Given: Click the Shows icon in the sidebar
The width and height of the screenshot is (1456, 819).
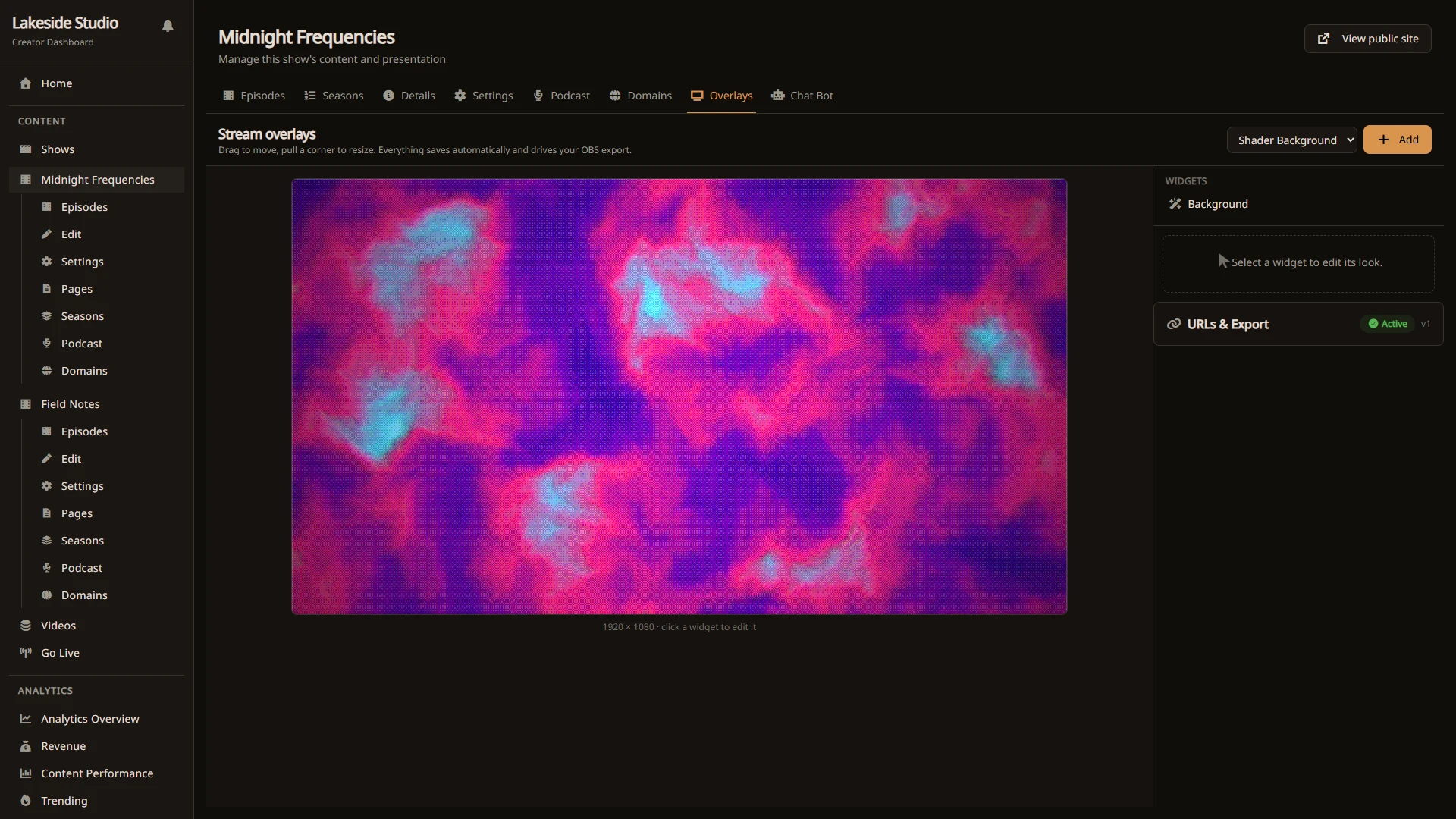Looking at the screenshot, I should pyautogui.click(x=26, y=149).
